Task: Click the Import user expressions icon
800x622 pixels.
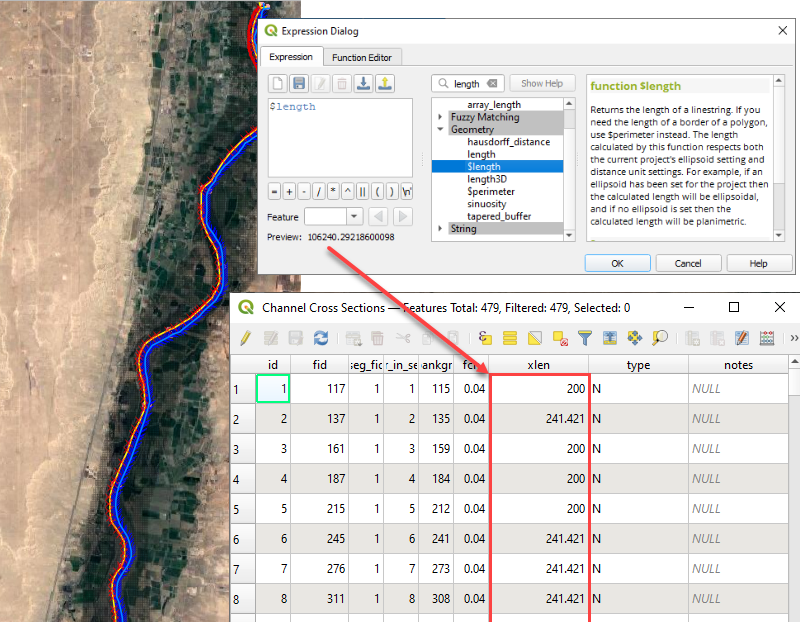Action: [364, 84]
